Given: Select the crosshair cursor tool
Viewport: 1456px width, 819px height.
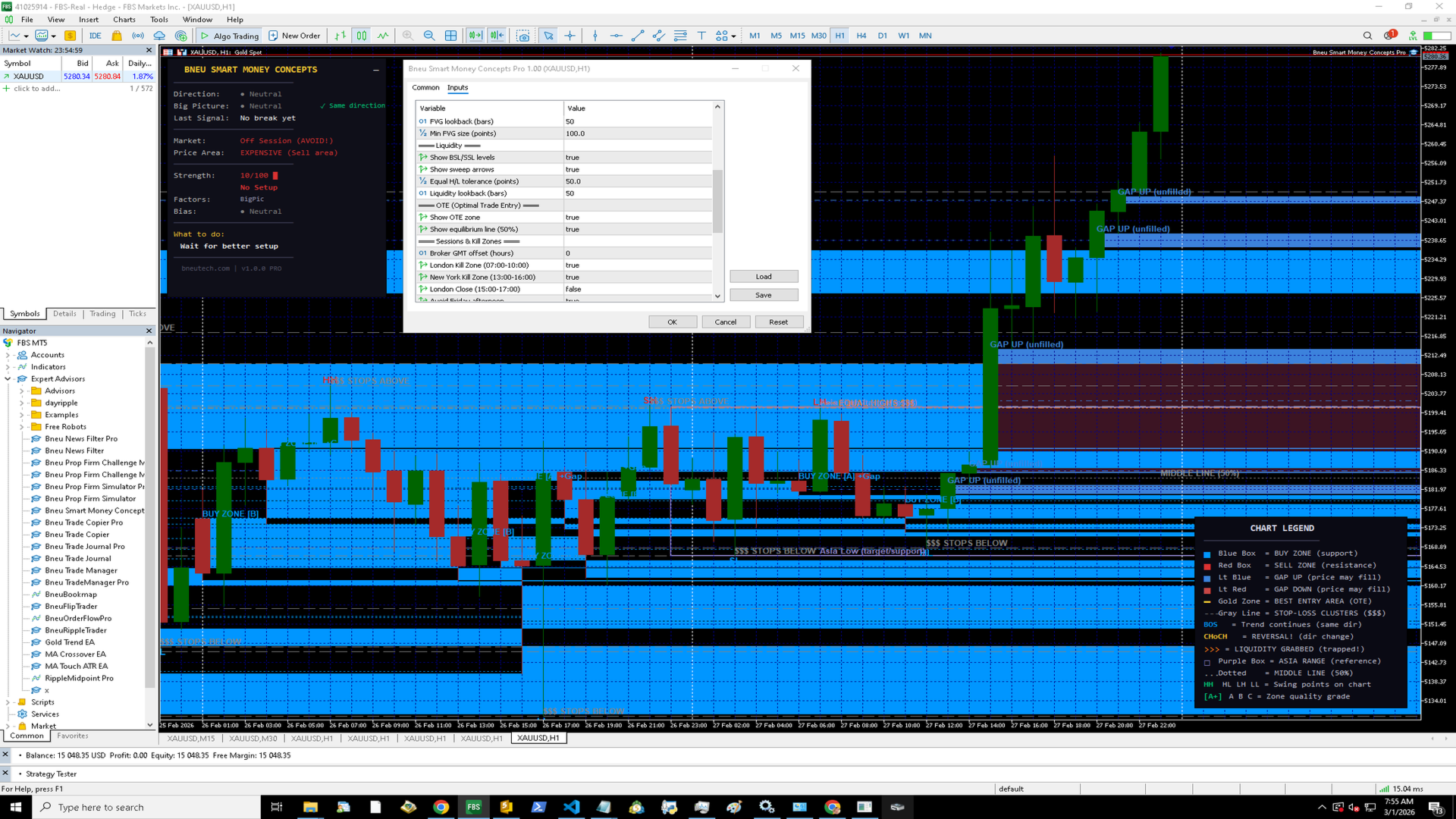Looking at the screenshot, I should pos(570,36).
